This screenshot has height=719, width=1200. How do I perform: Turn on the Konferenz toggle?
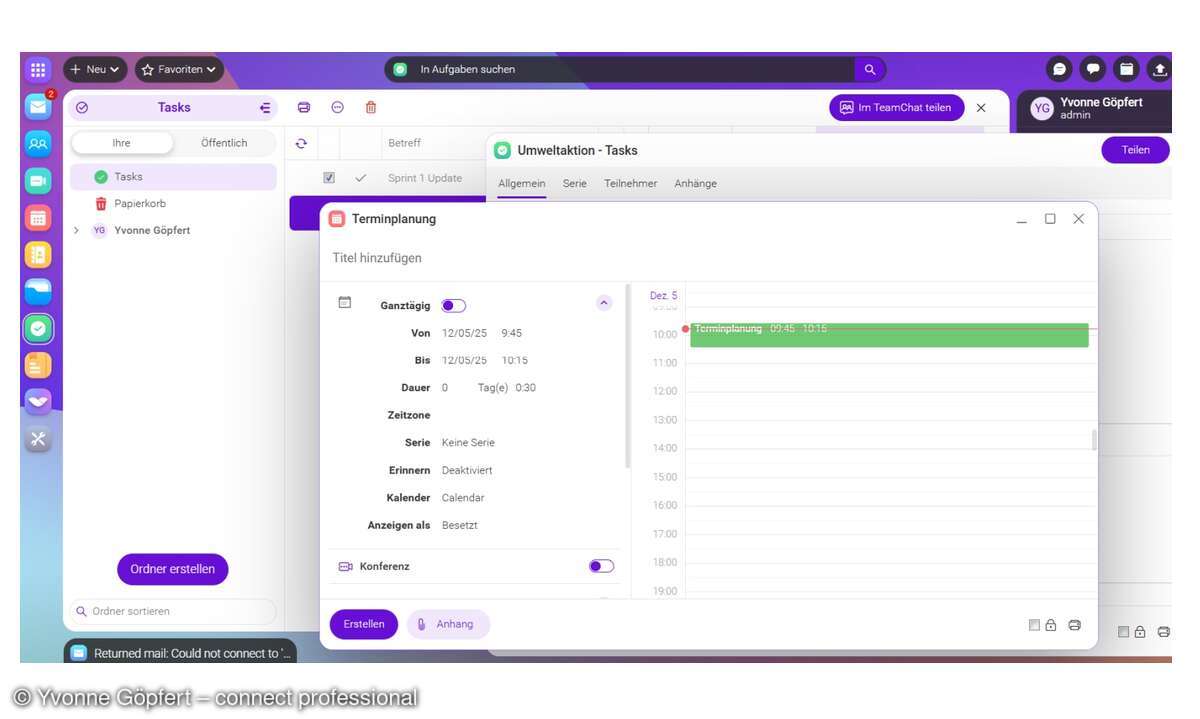pyautogui.click(x=601, y=566)
